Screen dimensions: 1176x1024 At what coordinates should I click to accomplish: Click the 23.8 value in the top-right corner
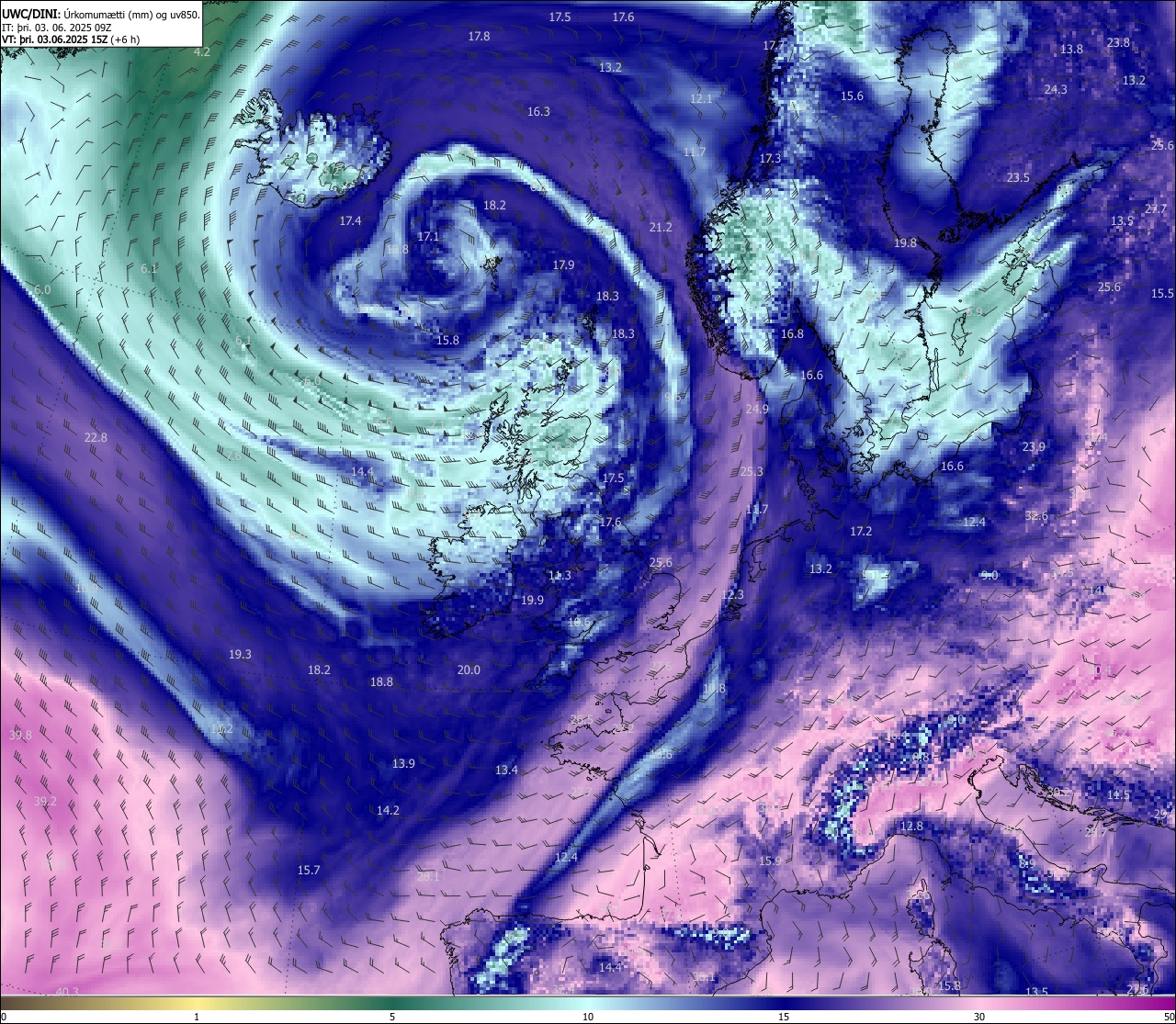1118,43
